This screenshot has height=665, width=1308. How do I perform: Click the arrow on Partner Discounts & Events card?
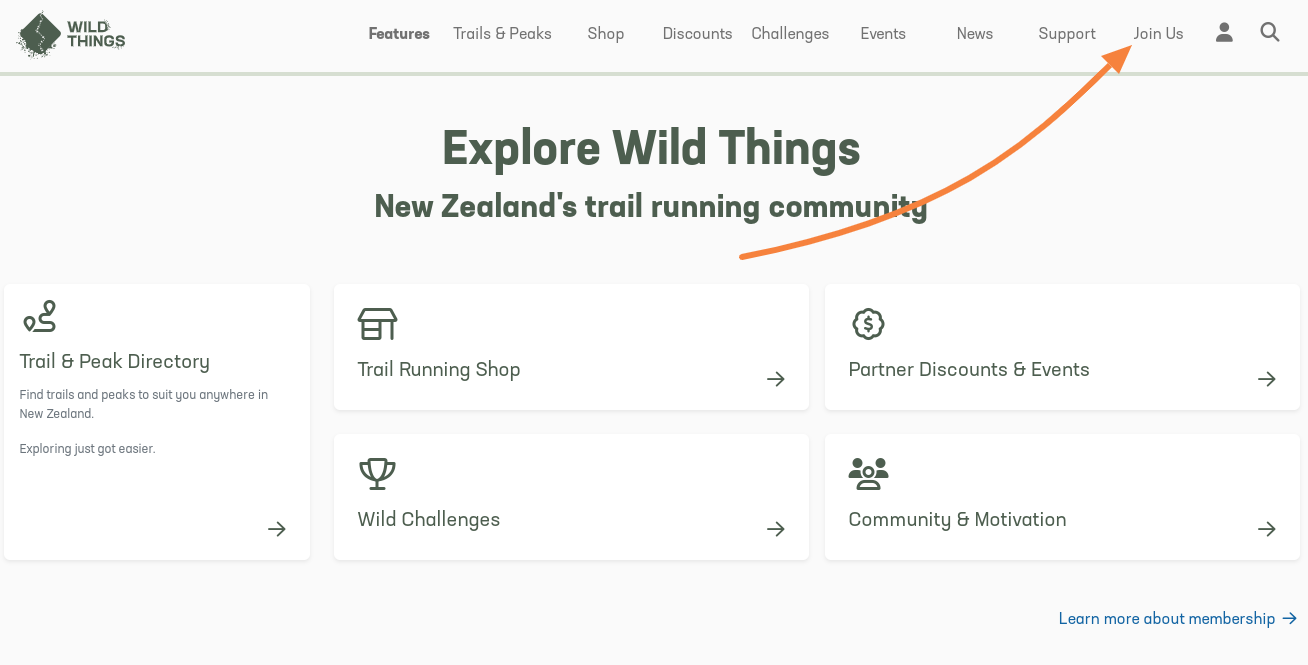tap(1267, 379)
